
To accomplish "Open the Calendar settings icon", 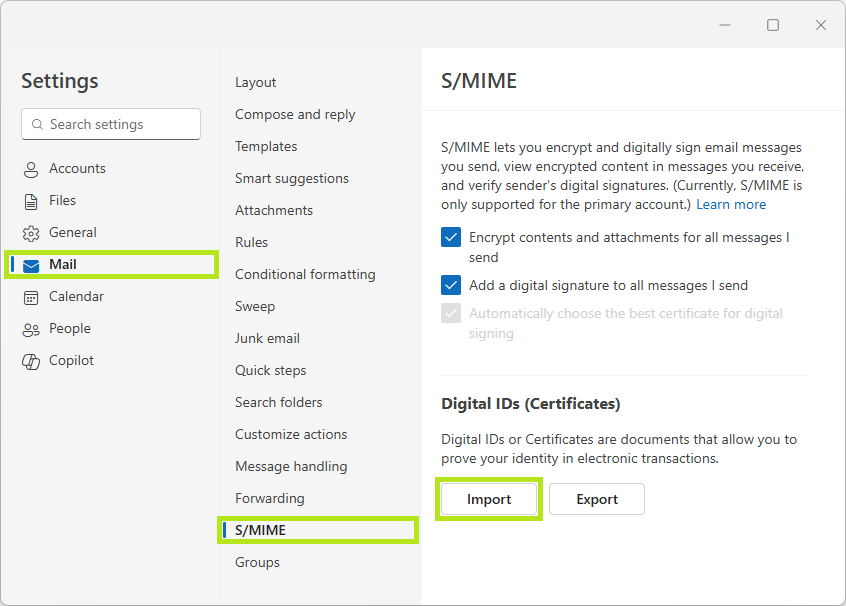I will click(x=31, y=296).
